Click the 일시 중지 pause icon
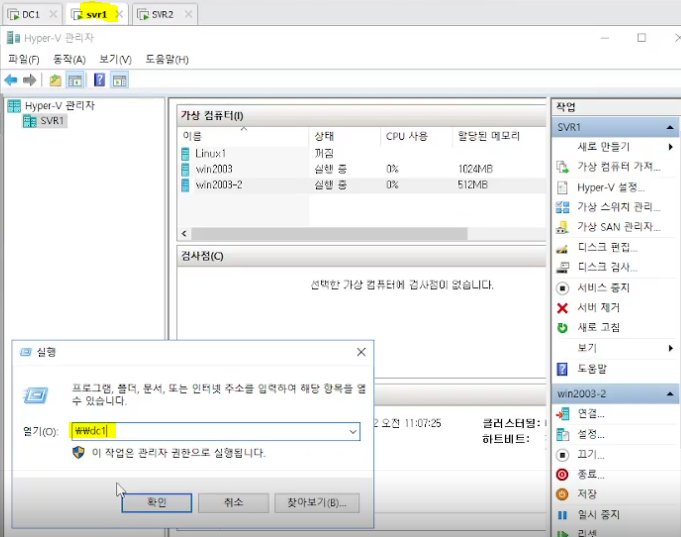 (x=562, y=515)
